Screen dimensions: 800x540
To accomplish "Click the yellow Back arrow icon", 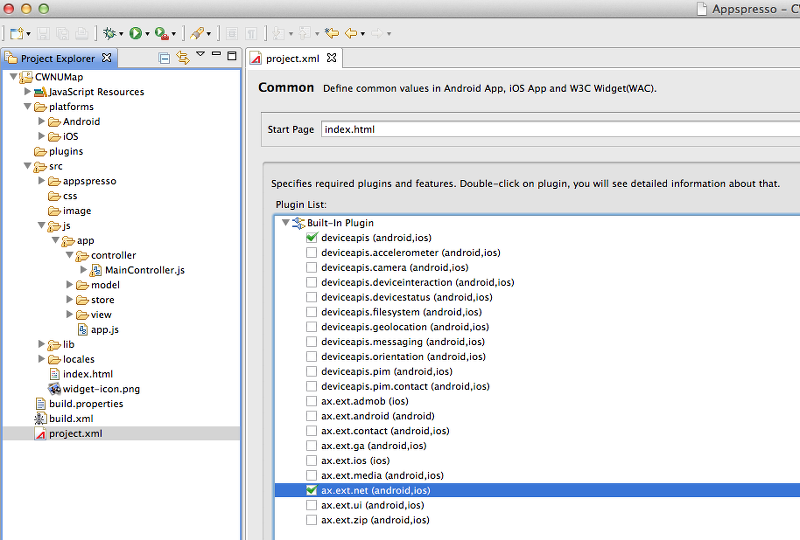I will (351, 33).
